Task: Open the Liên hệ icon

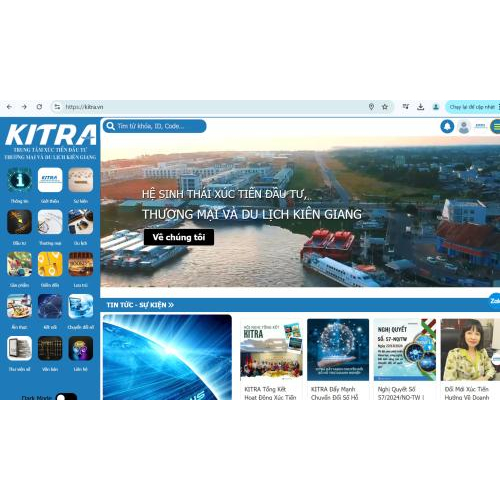Action: [81, 348]
